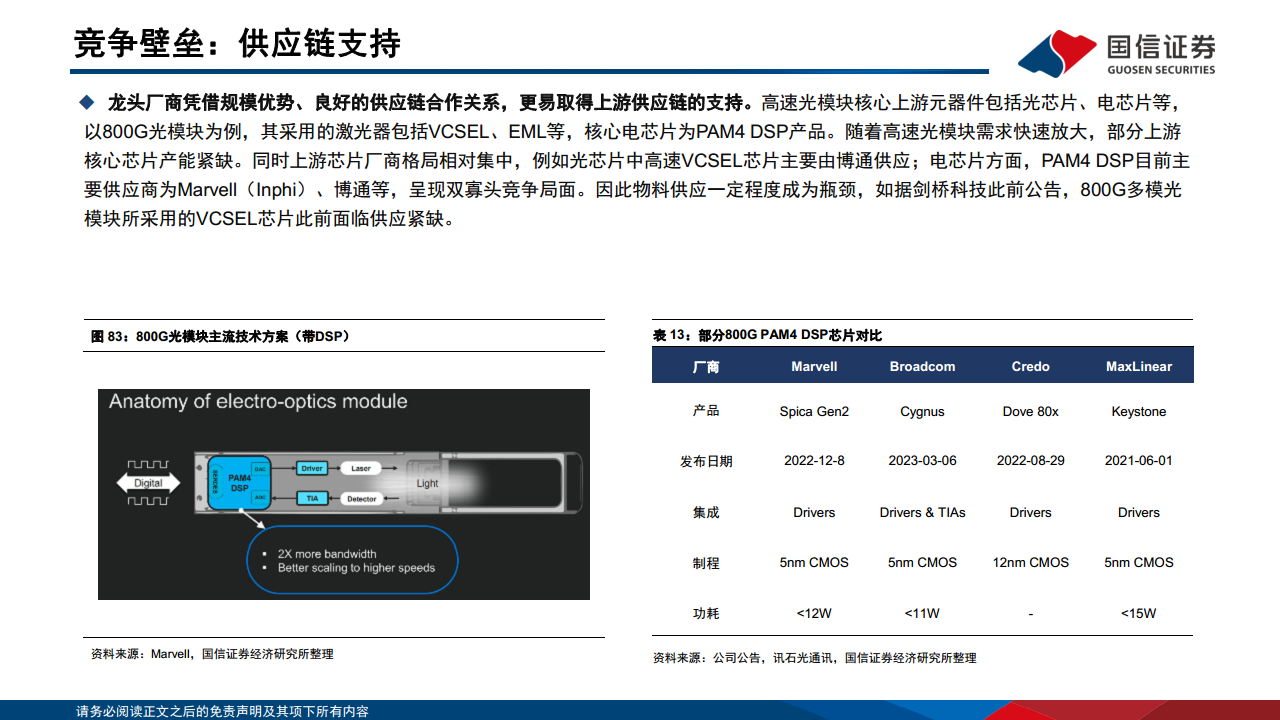
Task: Select the Driver block in the module diagram
Action: coord(312,468)
